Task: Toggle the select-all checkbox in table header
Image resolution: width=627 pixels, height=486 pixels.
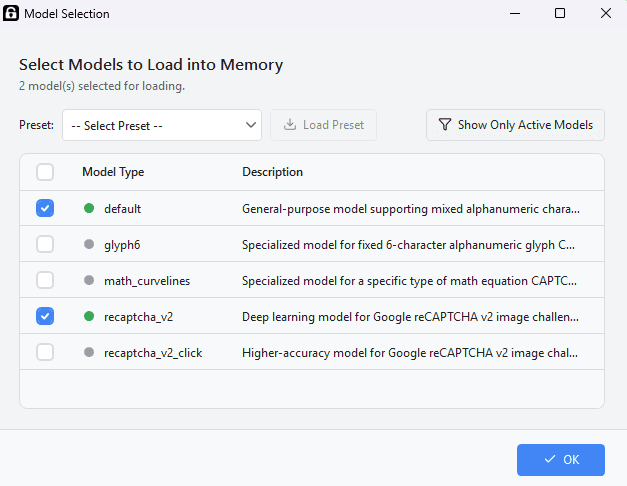Action: 45,172
